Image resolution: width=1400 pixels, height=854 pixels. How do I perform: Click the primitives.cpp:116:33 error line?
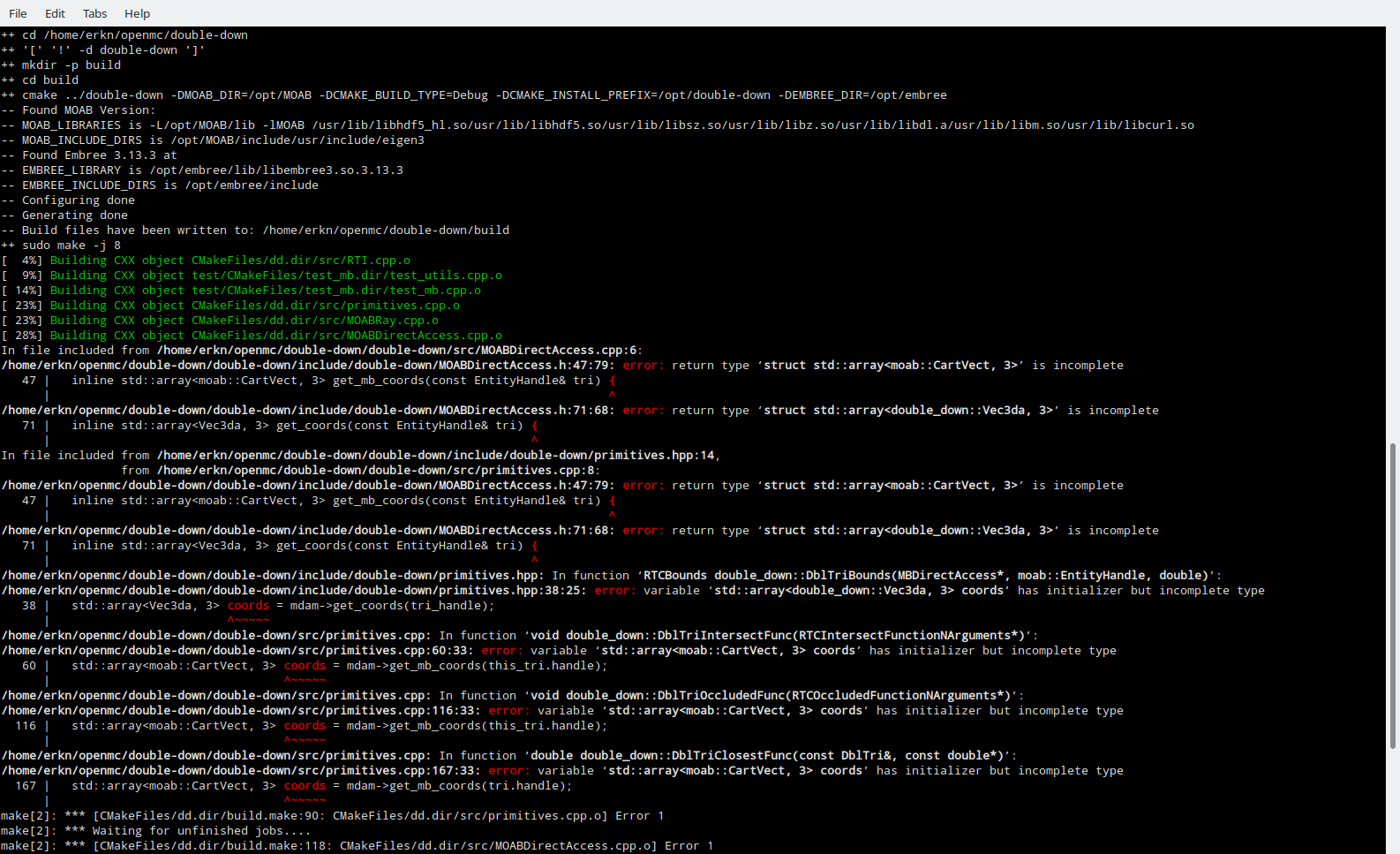point(562,711)
